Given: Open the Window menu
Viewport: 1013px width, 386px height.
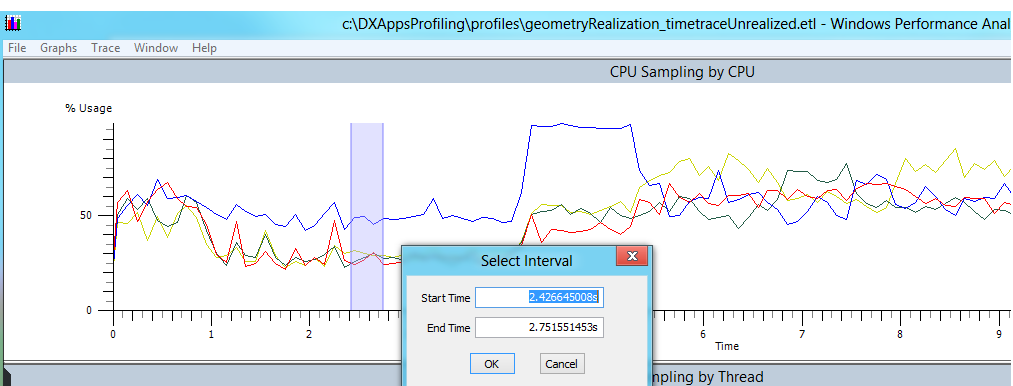Looking at the screenshot, I should point(156,48).
